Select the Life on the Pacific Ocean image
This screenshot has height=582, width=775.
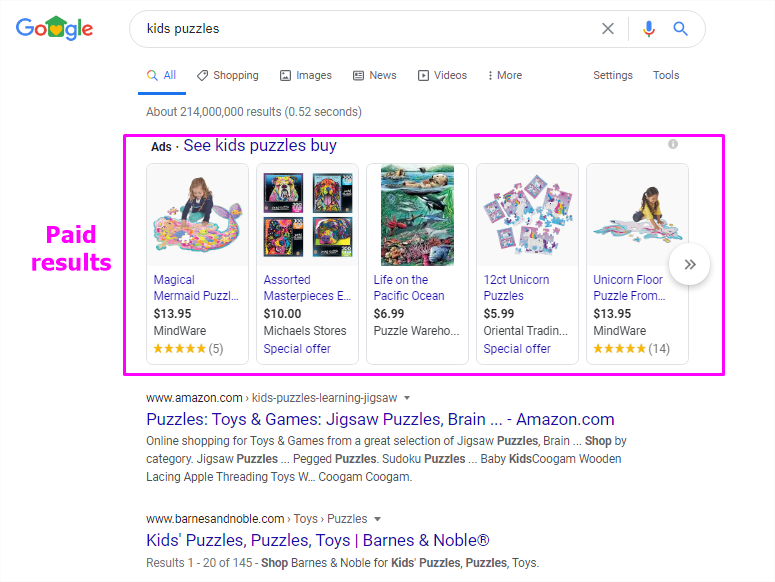click(417, 216)
